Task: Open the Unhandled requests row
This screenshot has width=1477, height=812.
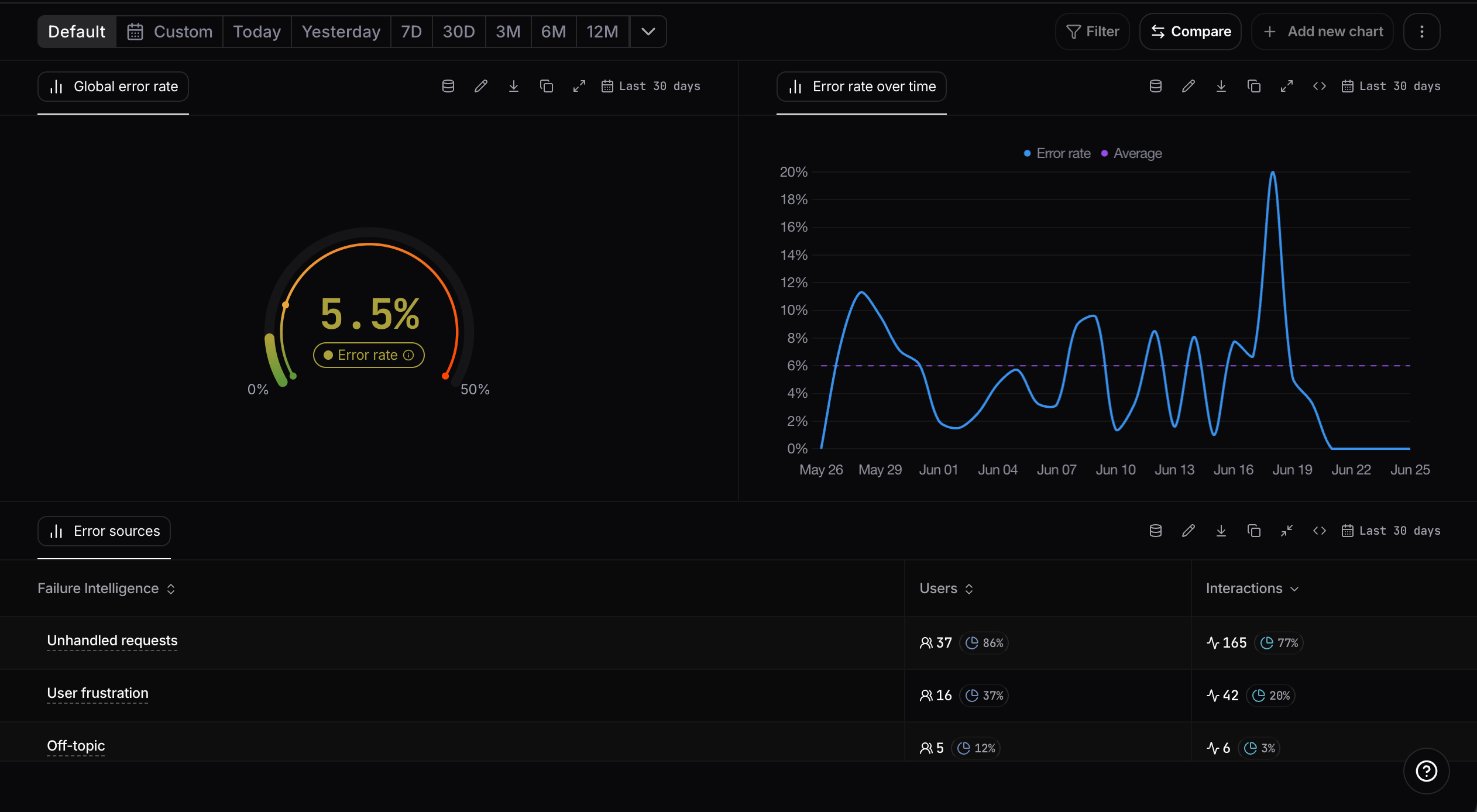Action: click(738, 643)
